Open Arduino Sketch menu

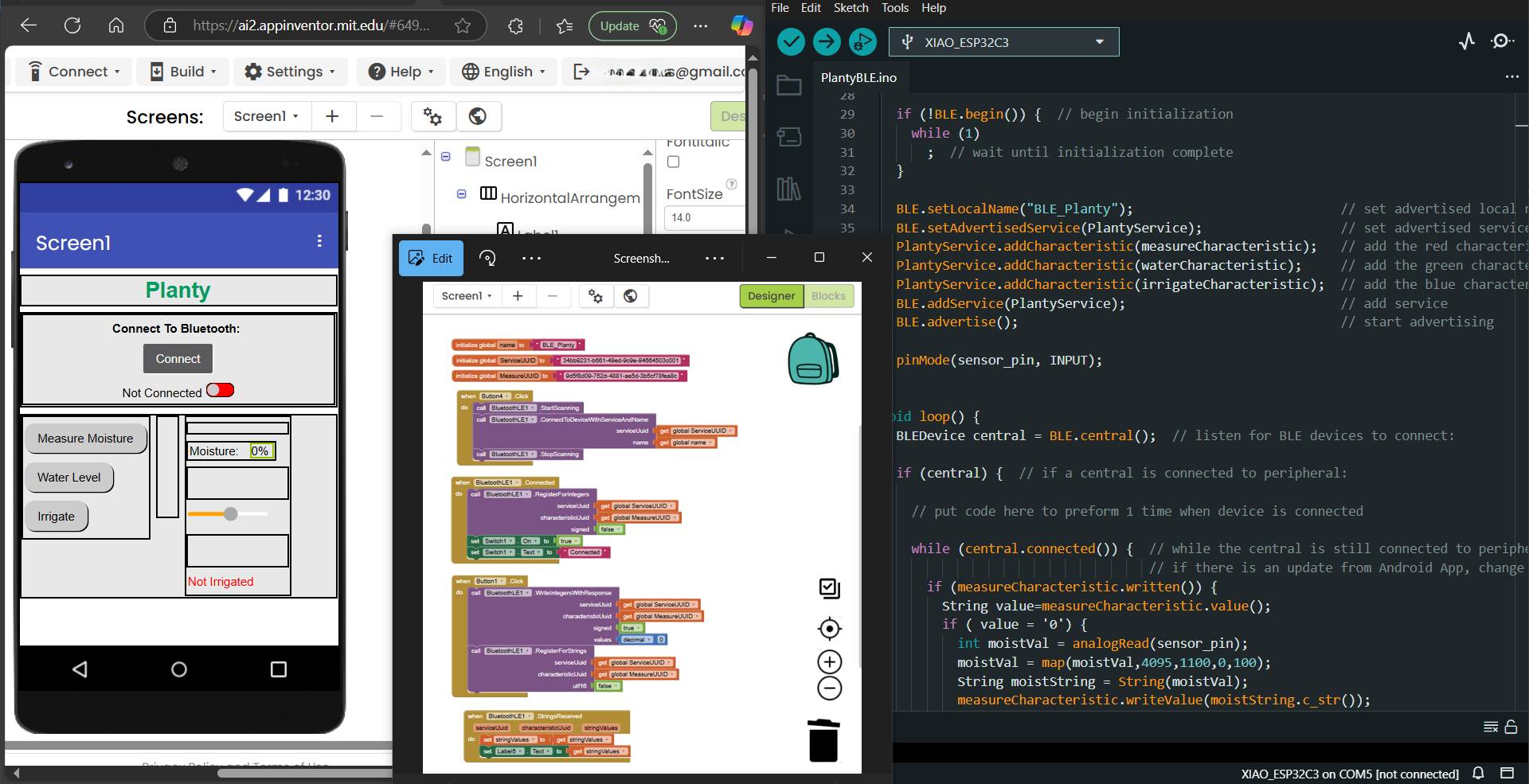pyautogui.click(x=851, y=8)
